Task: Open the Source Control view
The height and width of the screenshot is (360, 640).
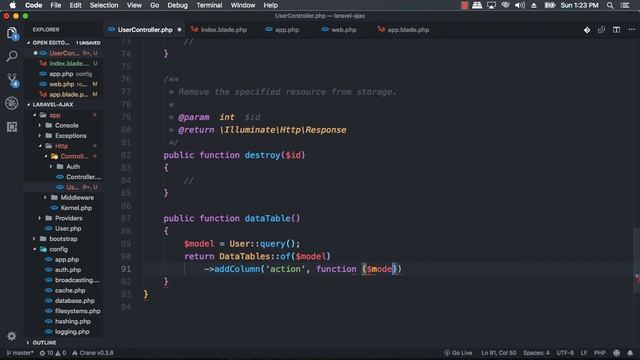Action: pyautogui.click(x=12, y=80)
